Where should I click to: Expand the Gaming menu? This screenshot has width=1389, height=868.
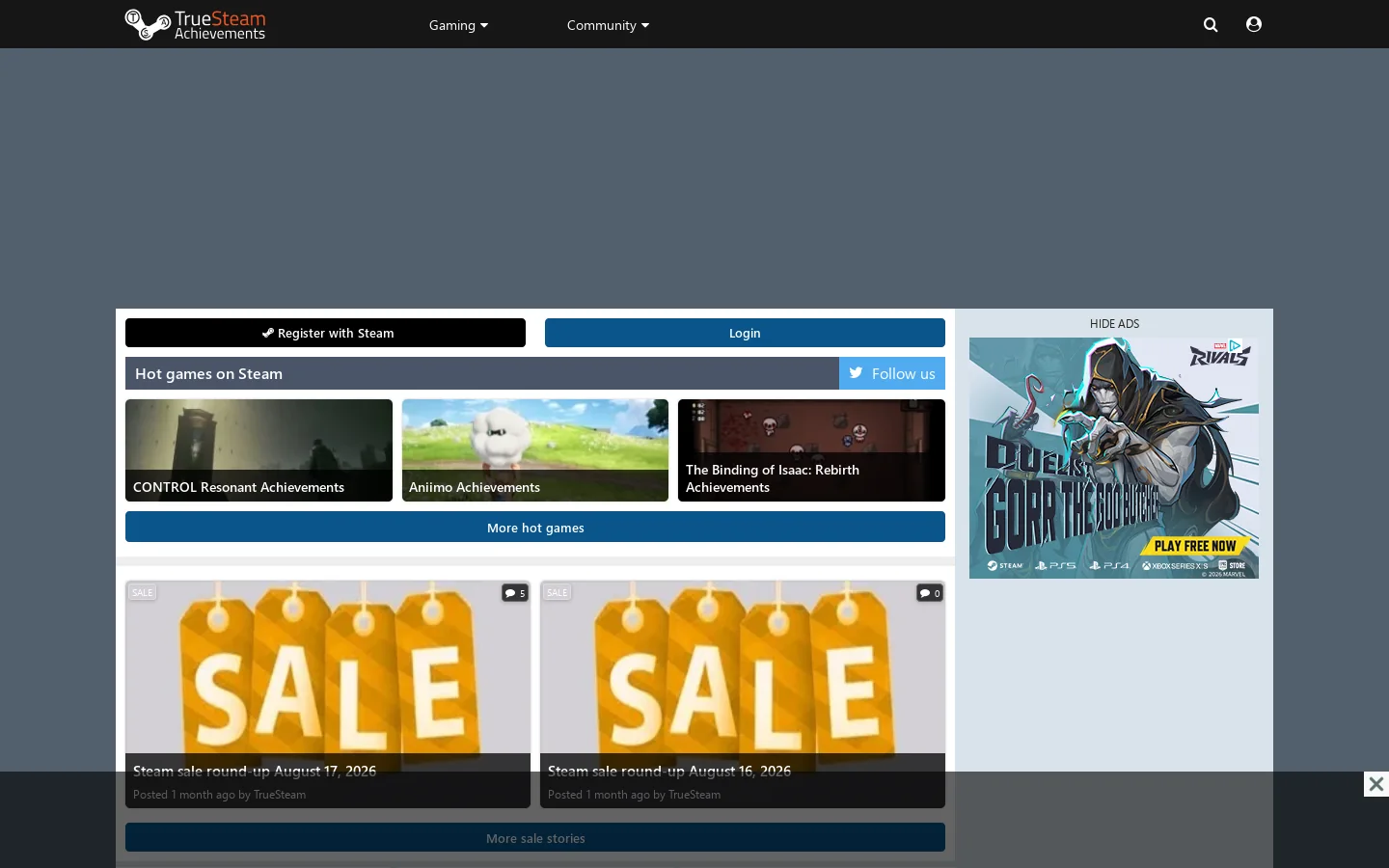(x=458, y=25)
